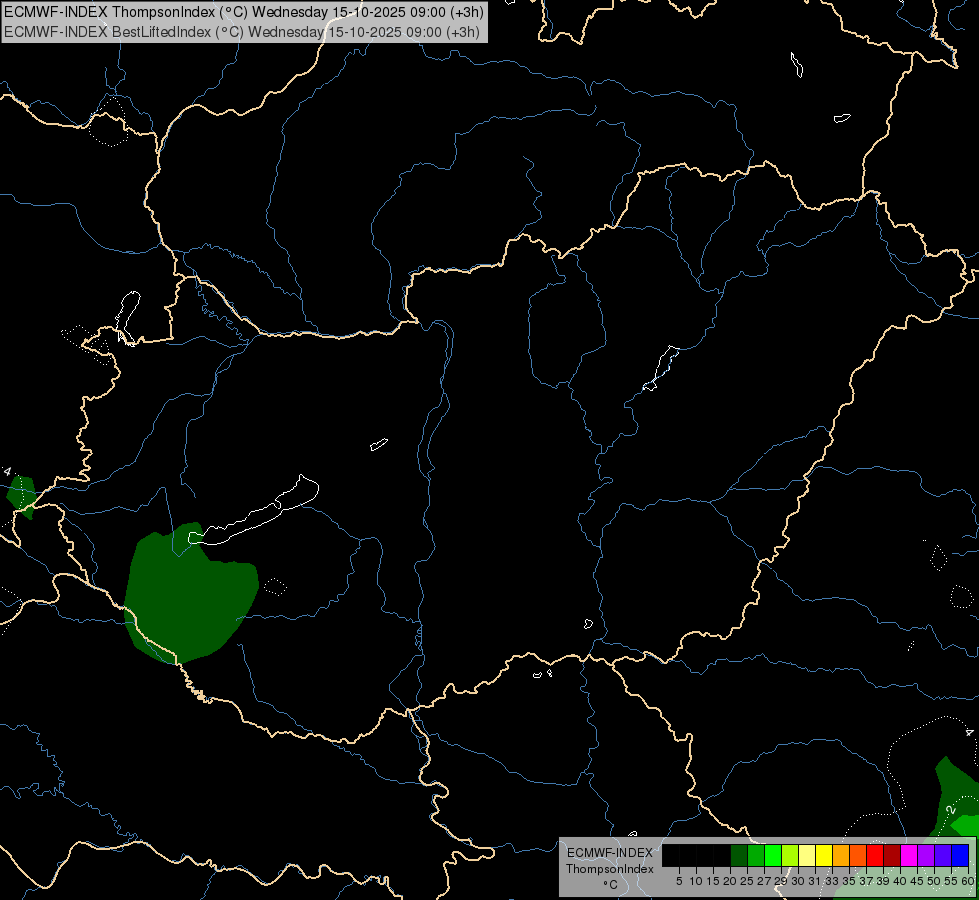Image resolution: width=979 pixels, height=900 pixels.
Task: Click the long white Lake Balaton outline
Action: 254,510
